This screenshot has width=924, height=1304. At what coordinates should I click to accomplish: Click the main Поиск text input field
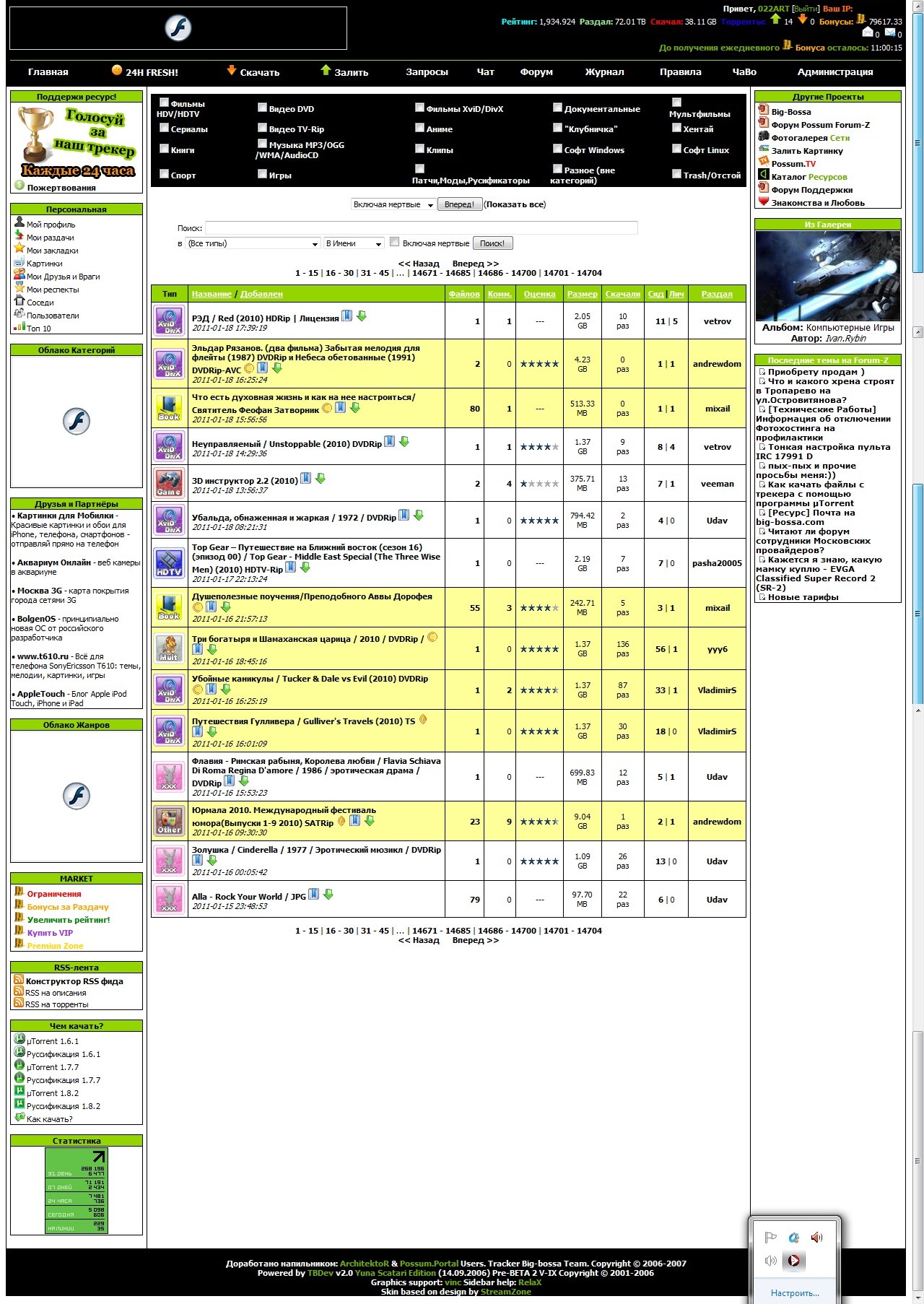pyautogui.click(x=422, y=228)
